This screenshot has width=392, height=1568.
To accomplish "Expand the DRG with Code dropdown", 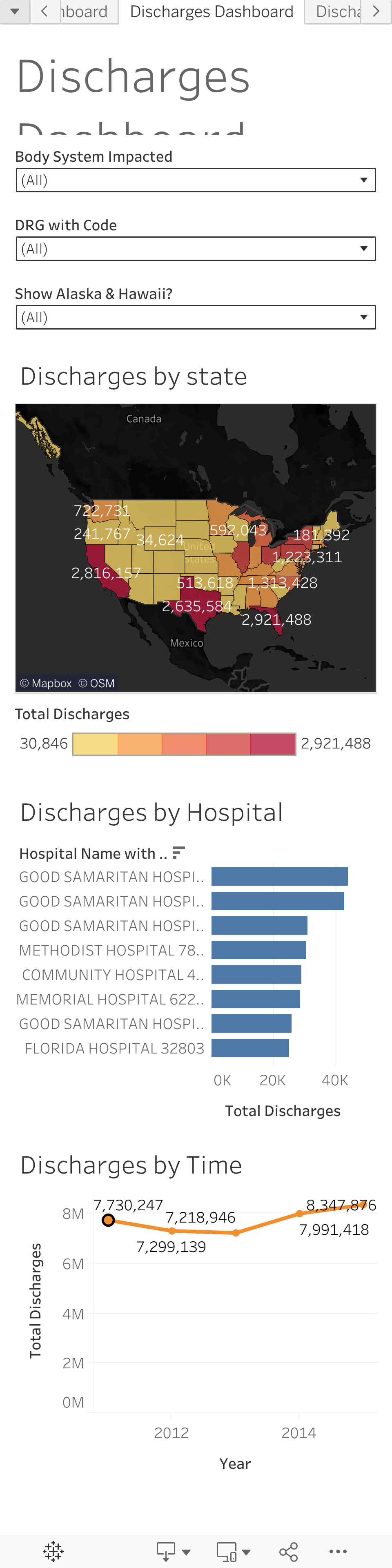I will 196,249.
